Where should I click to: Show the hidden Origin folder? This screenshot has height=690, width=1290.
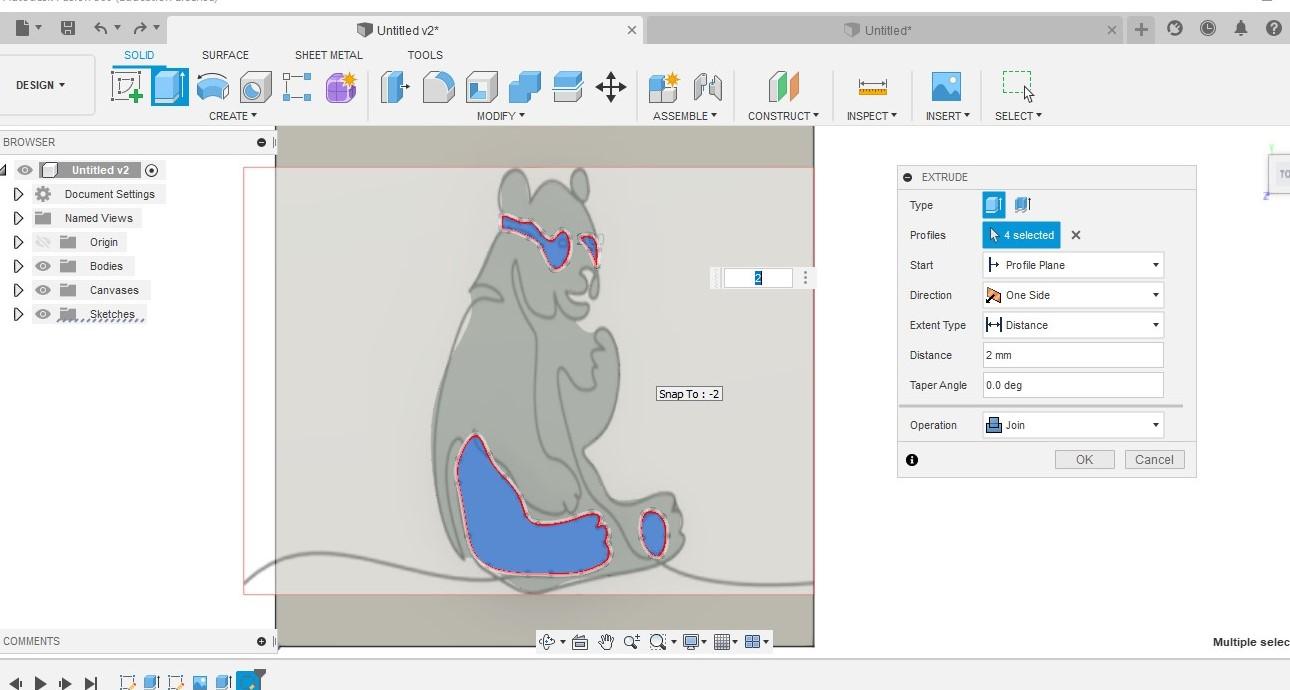pos(43,242)
